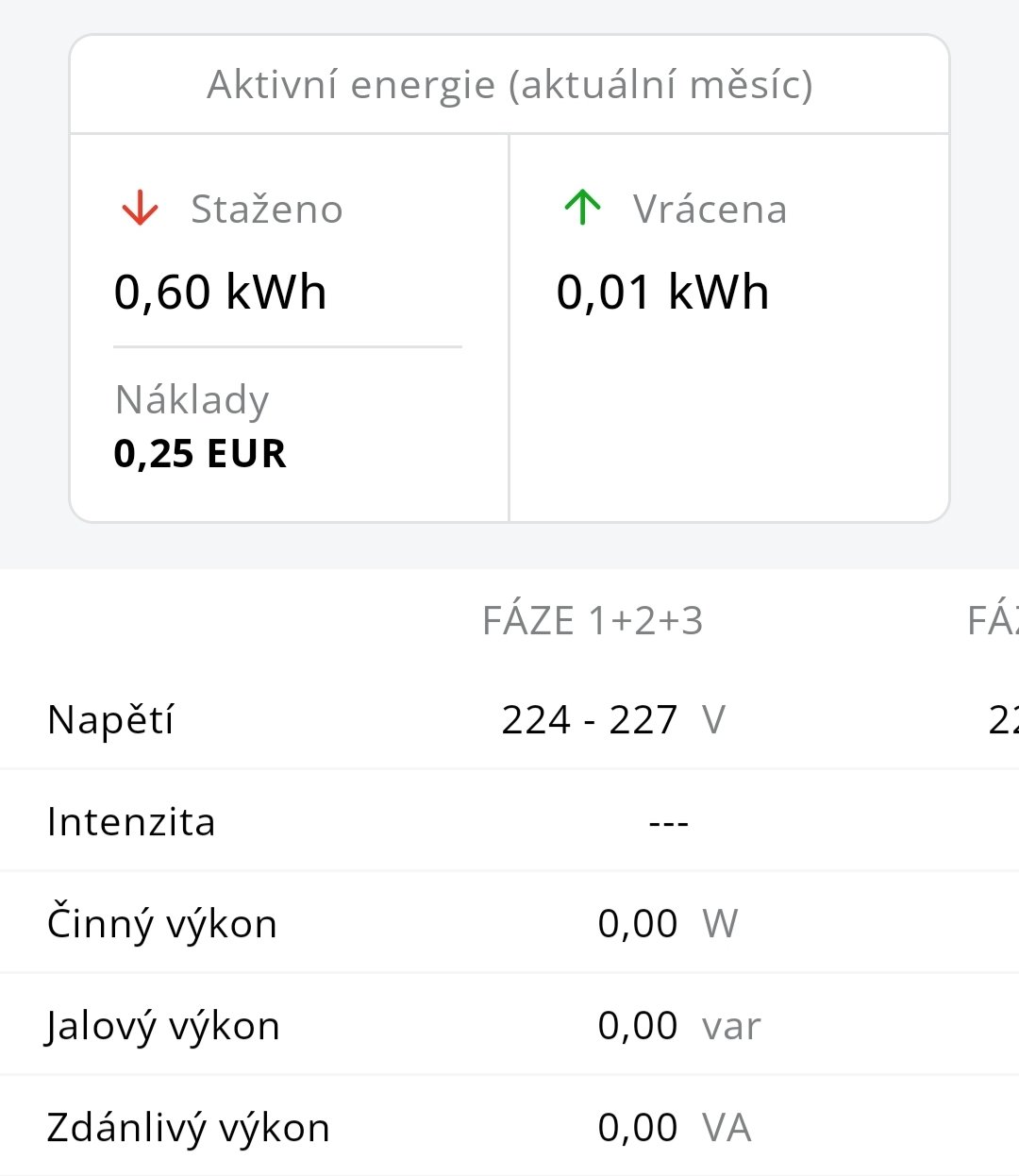Tap the Vrácena label
The height and width of the screenshot is (1176, 1019).
710,210
